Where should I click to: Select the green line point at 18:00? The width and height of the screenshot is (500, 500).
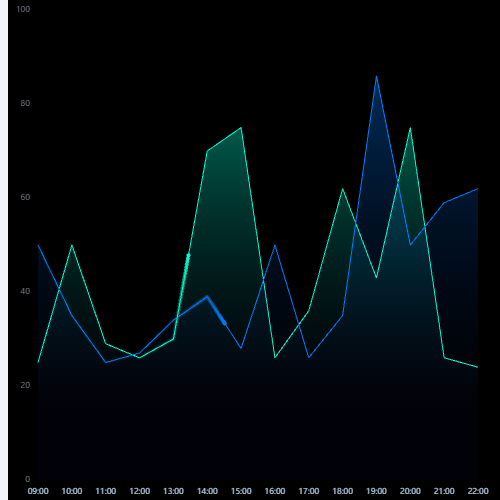(x=342, y=189)
